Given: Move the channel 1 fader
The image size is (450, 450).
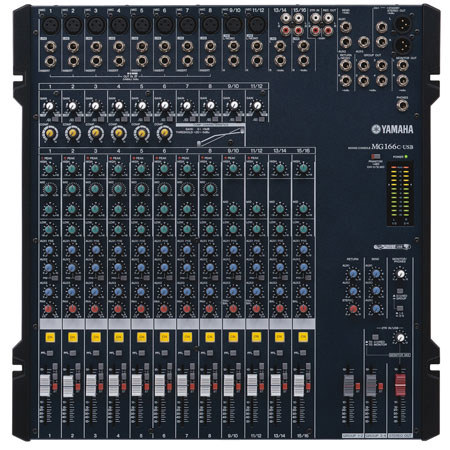Looking at the screenshot, I should 45,385.
